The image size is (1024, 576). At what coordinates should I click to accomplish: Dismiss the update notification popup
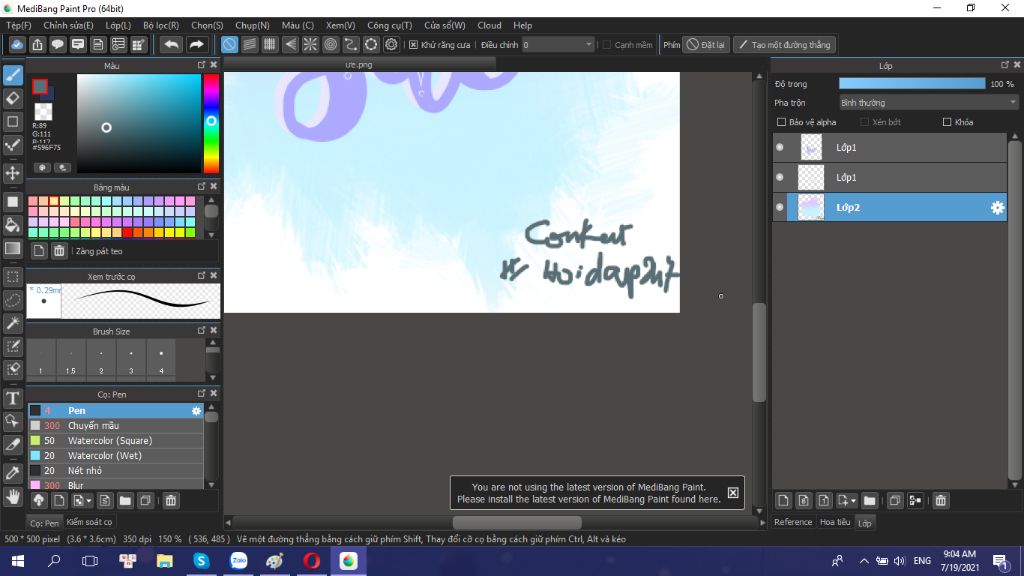pyautogui.click(x=733, y=493)
